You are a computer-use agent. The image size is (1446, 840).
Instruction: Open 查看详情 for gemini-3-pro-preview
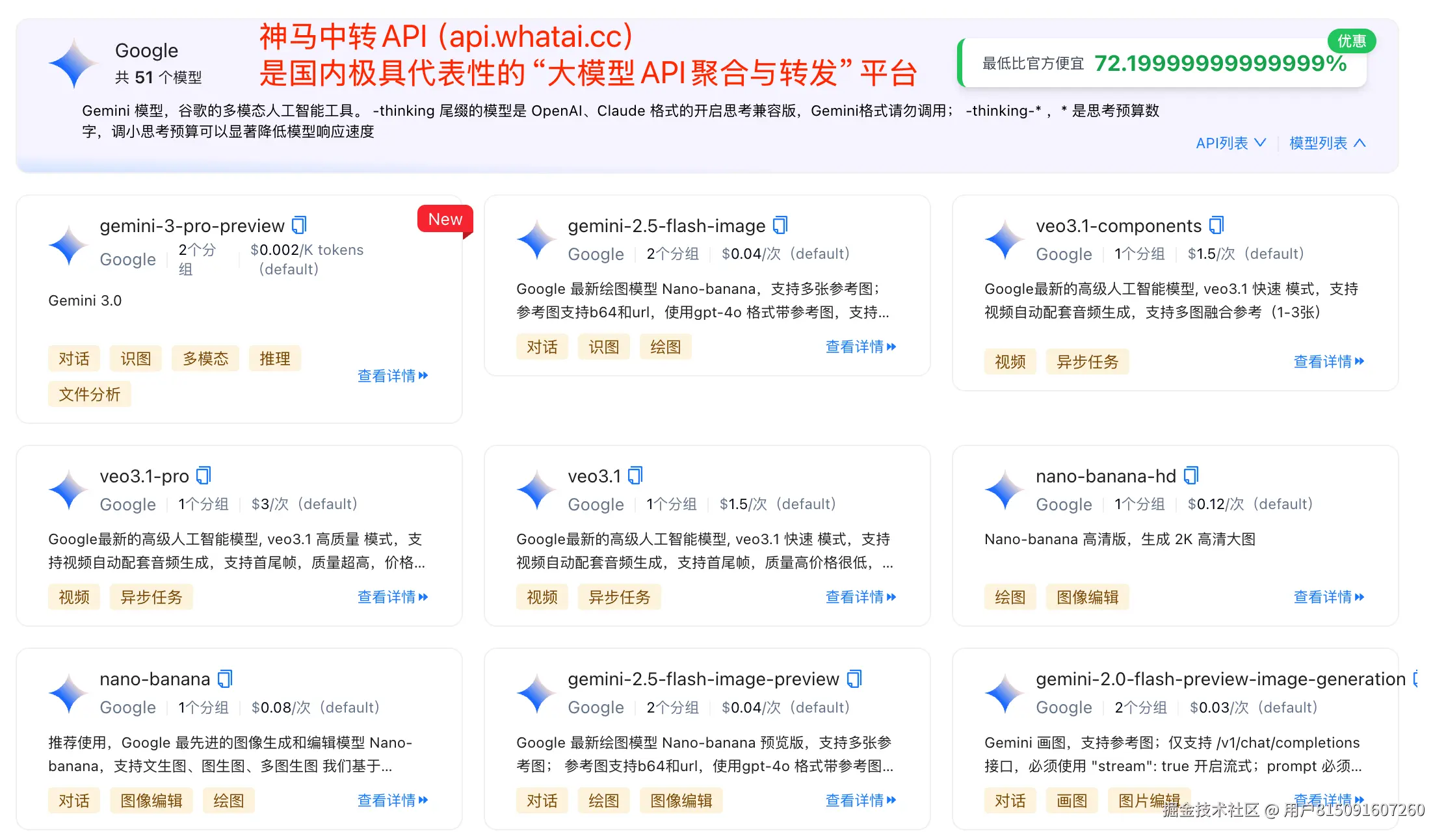point(392,376)
